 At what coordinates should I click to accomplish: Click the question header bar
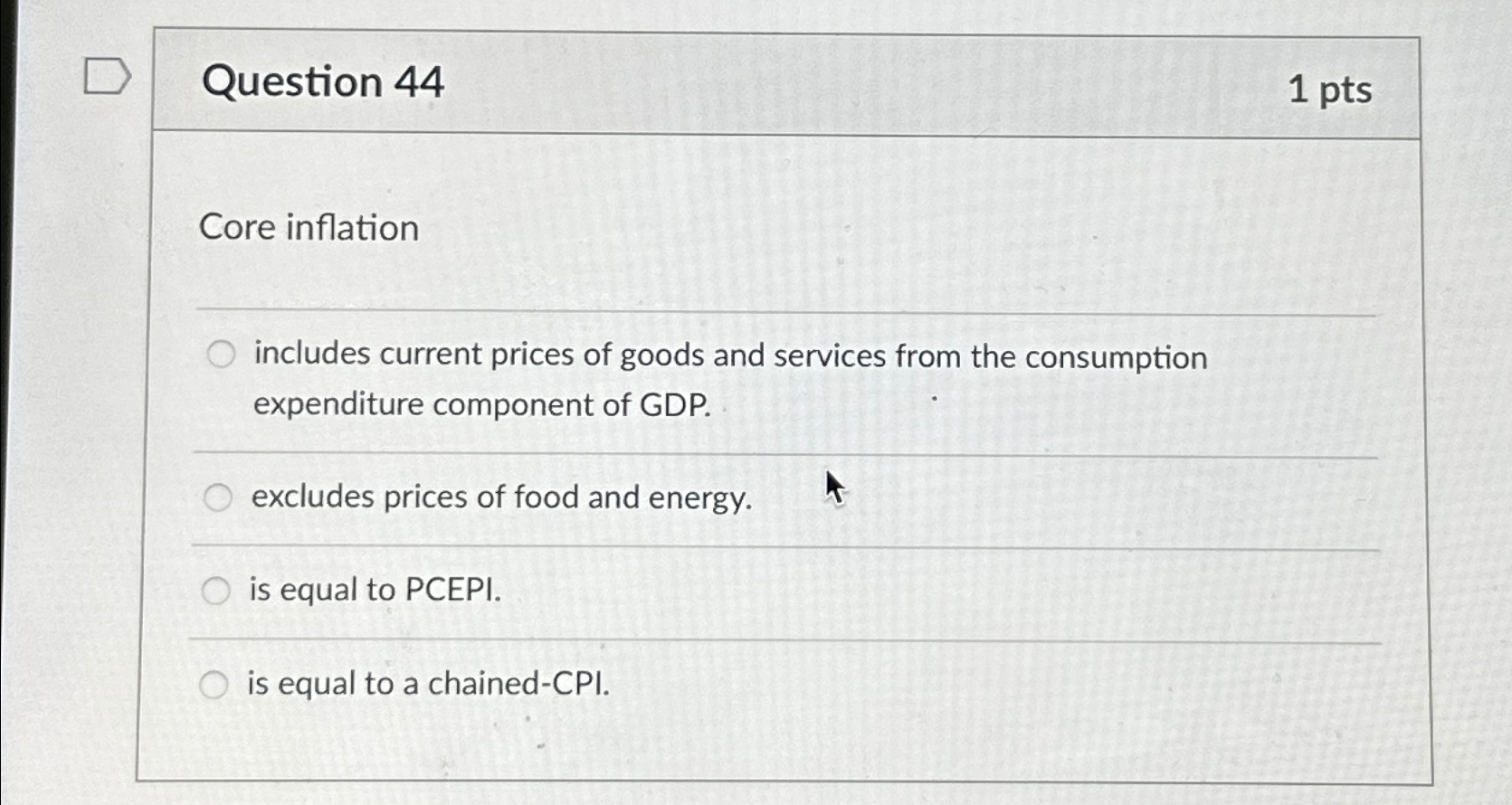click(787, 81)
